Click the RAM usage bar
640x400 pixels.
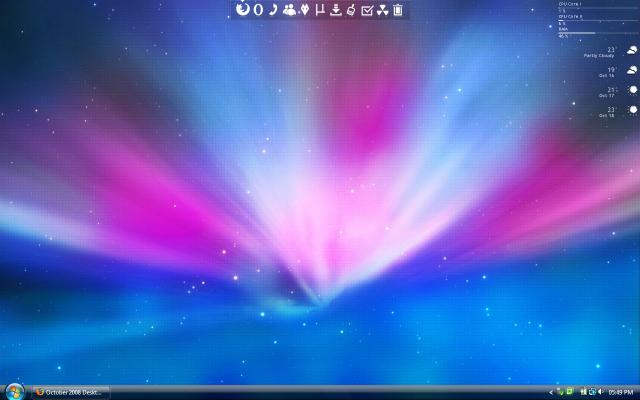pyautogui.click(x=599, y=33)
